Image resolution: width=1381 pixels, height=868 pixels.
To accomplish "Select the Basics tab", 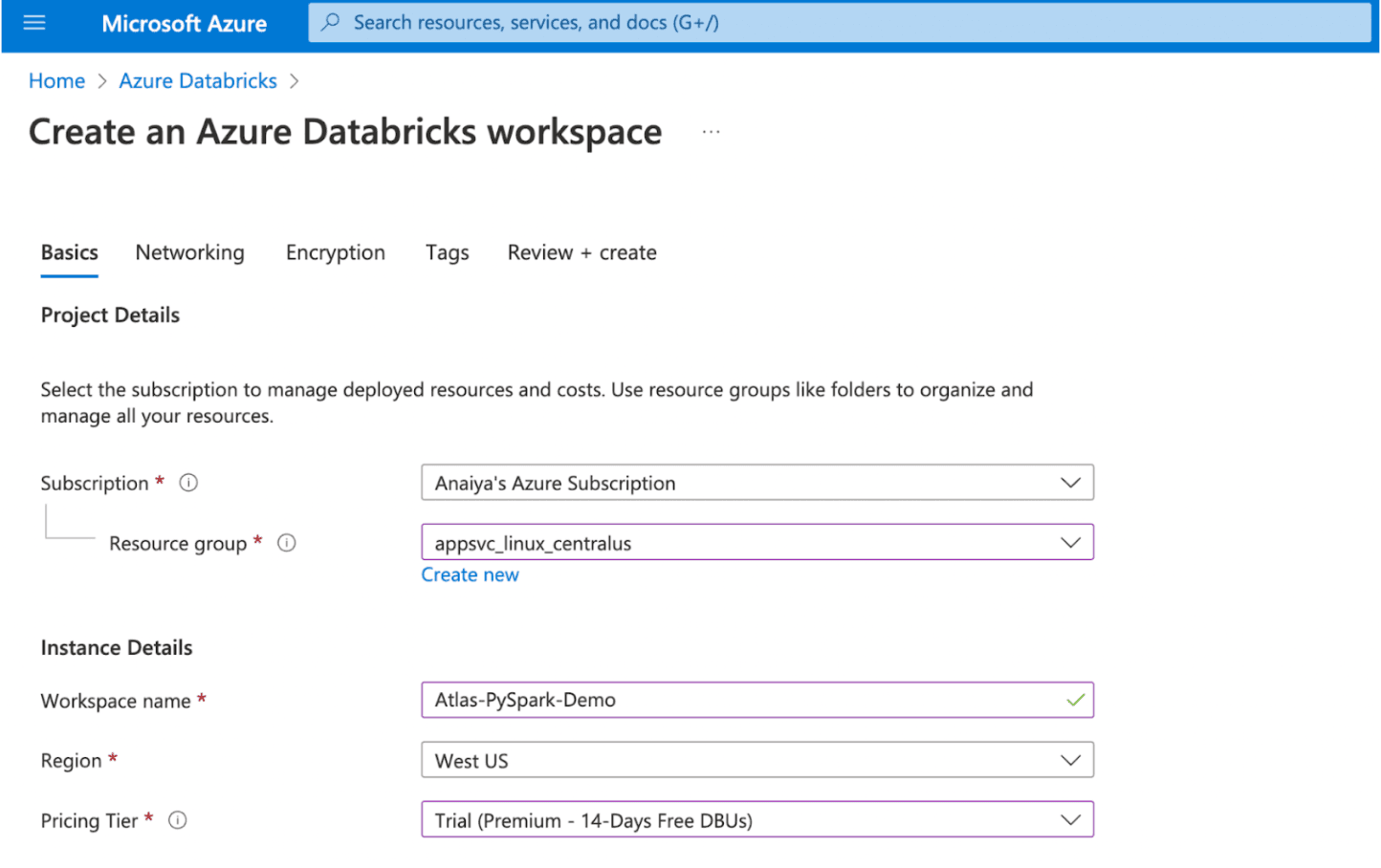I will (x=69, y=253).
